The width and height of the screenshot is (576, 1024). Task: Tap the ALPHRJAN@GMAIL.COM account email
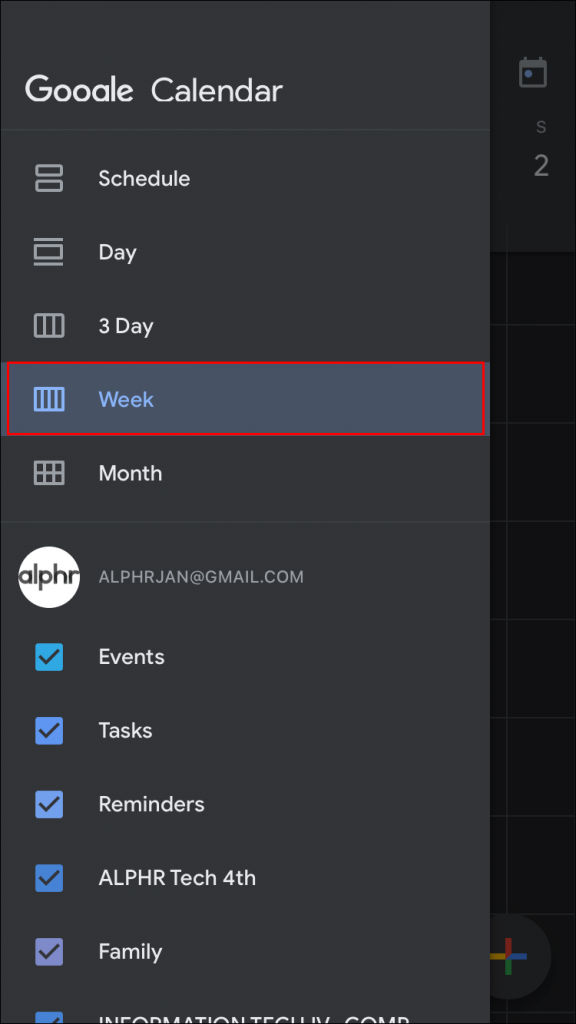point(201,577)
